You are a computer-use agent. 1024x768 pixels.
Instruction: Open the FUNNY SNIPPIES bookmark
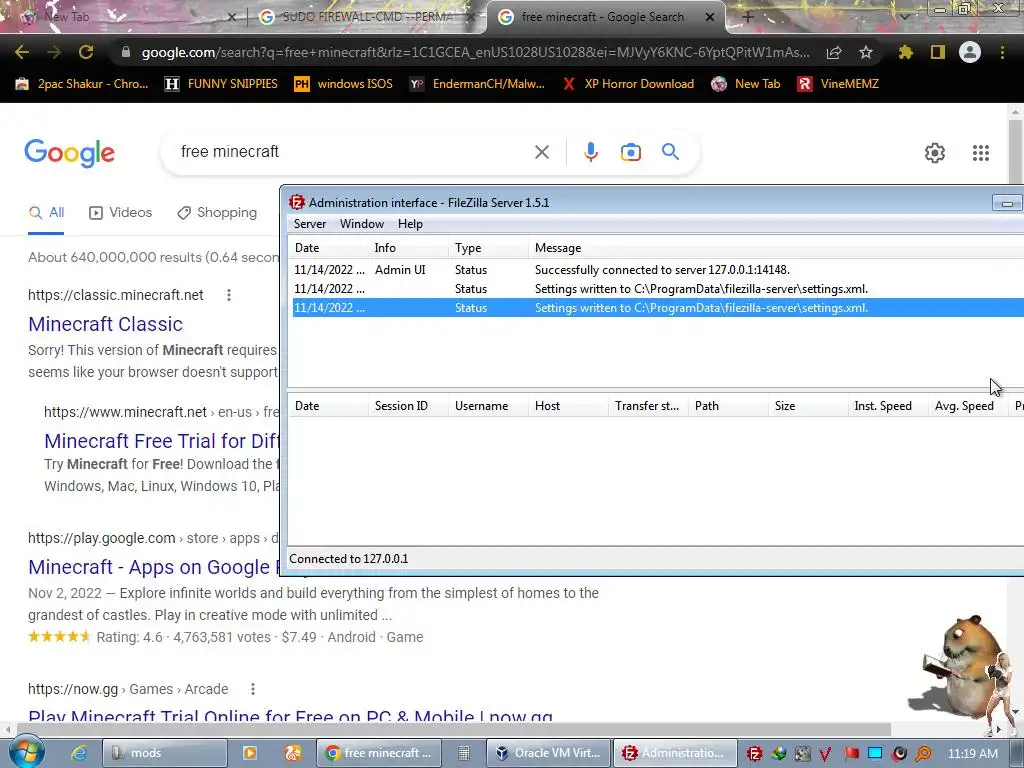(221, 84)
